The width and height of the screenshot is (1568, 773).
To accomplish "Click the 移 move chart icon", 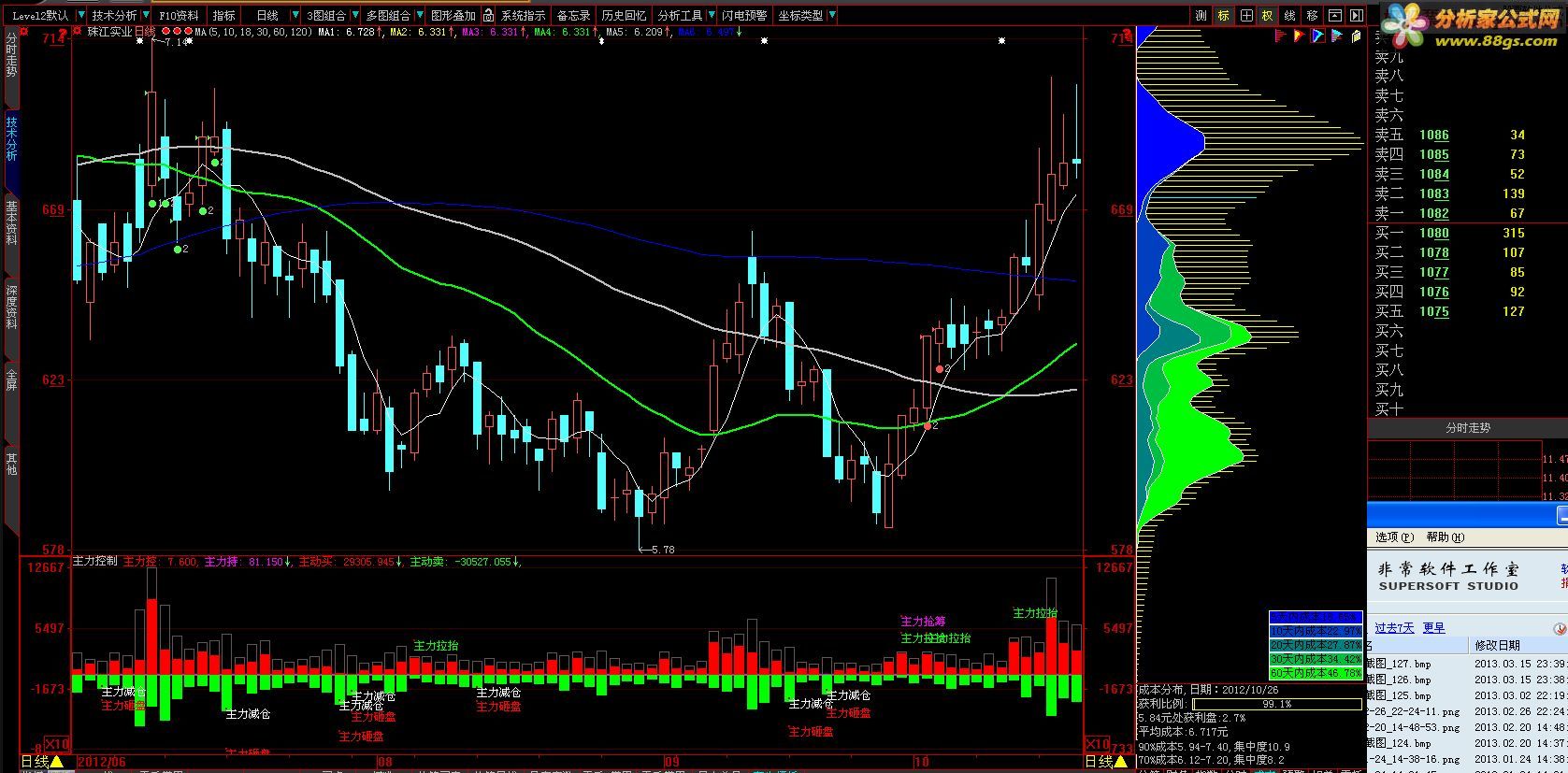I will click(1313, 16).
